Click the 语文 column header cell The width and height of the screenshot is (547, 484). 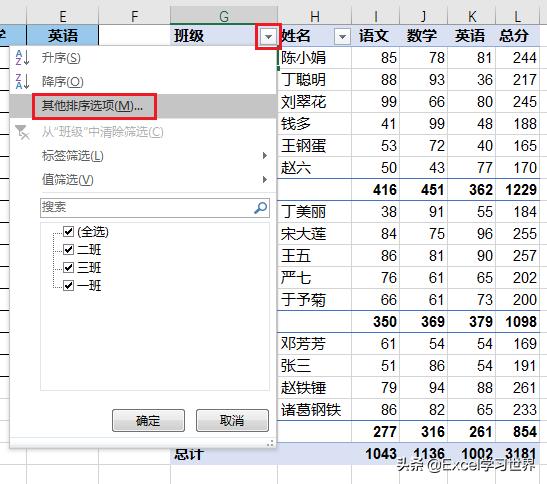374,36
